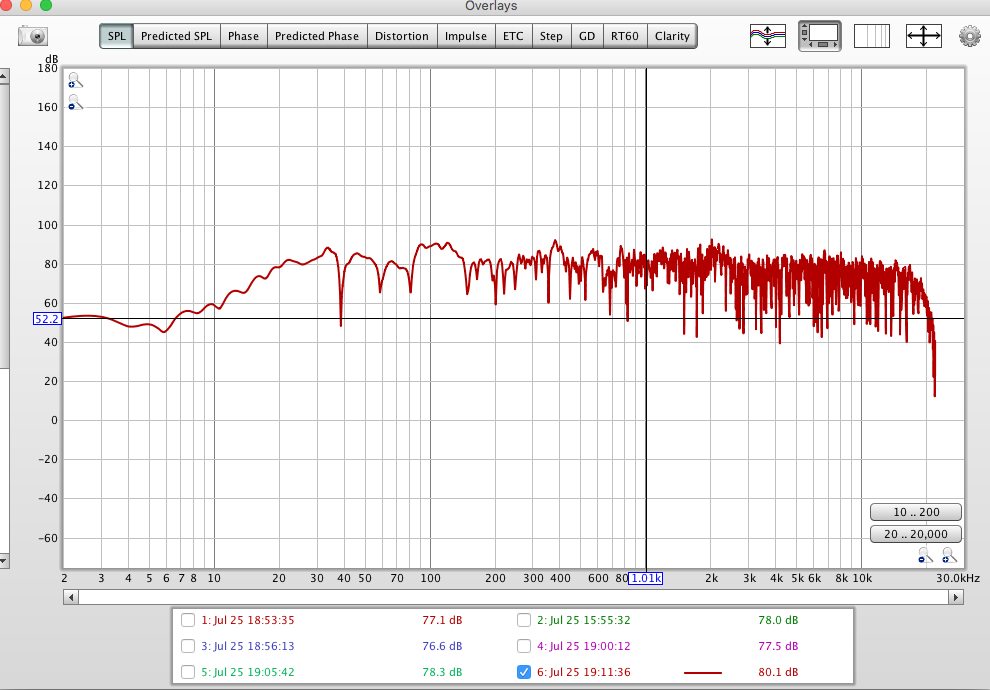Set frequency range to 10 .. 200
Image resolution: width=990 pixels, height=690 pixels.
pos(915,512)
